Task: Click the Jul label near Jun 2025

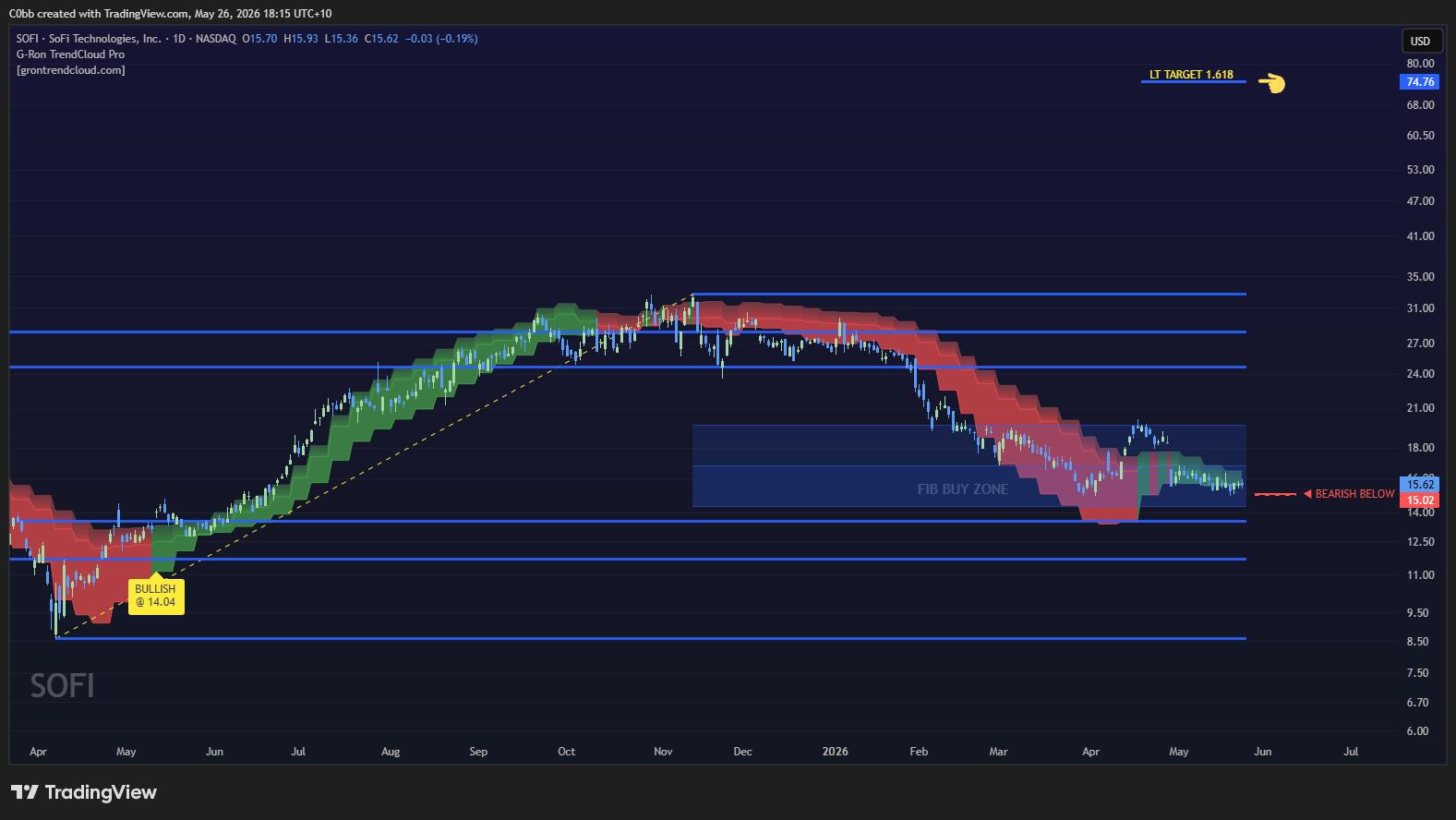Action: pyautogui.click(x=298, y=752)
